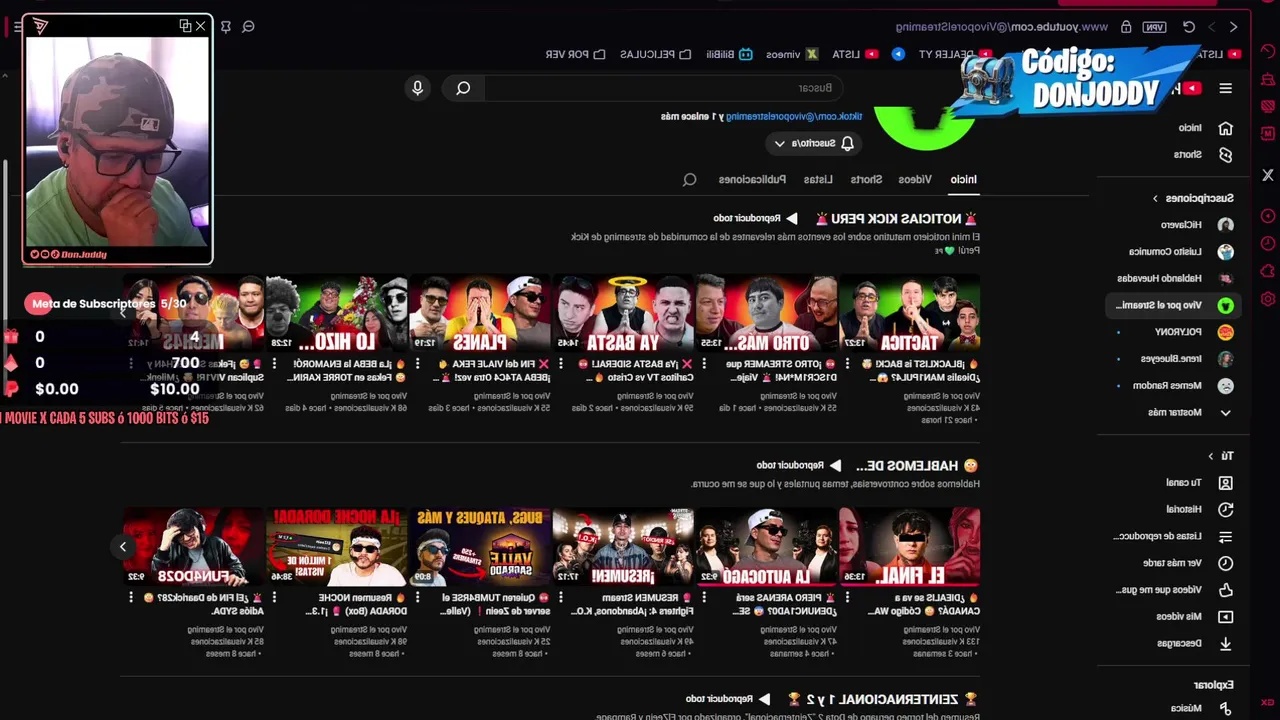Screen dimensions: 1280x720
Task: Click the padlock site info icon
Action: coord(1126,27)
